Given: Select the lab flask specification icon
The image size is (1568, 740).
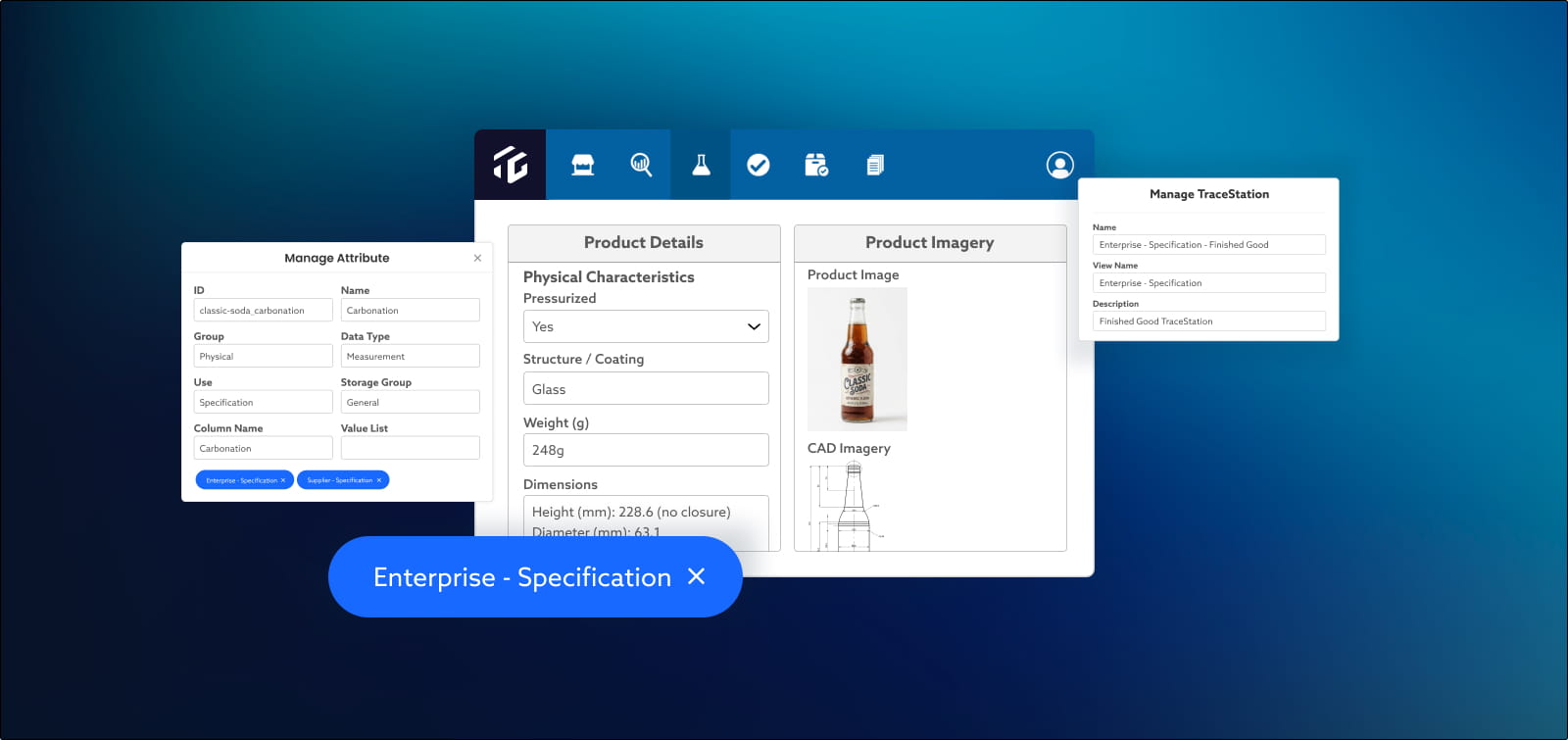Looking at the screenshot, I should tap(701, 165).
